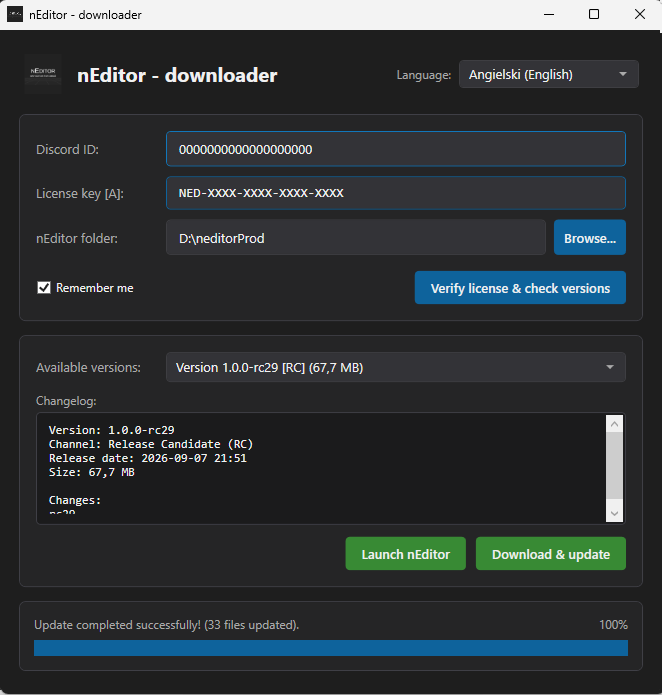Click Browse... to choose folder
This screenshot has width=662, height=695.
(590, 238)
